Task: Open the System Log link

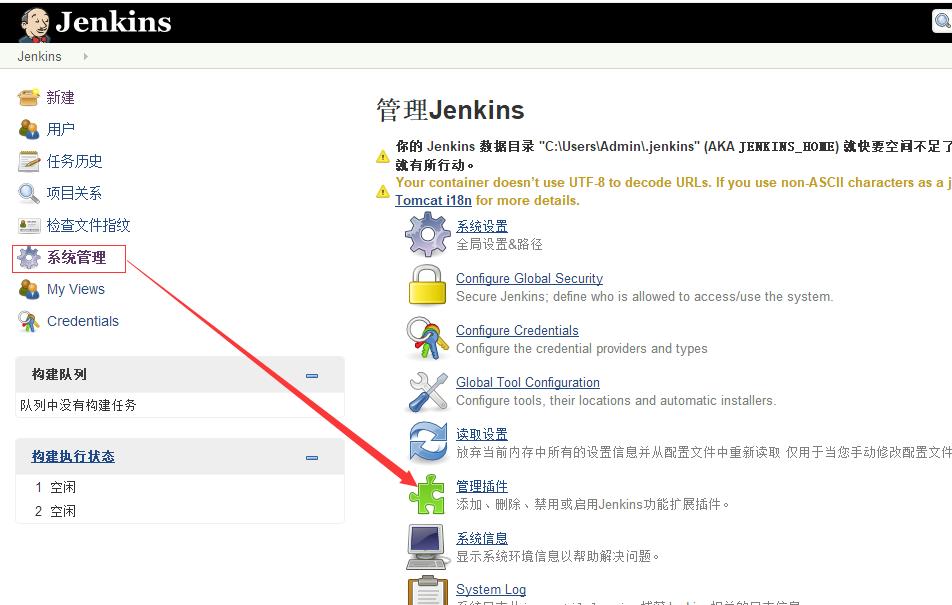Action: click(x=491, y=589)
